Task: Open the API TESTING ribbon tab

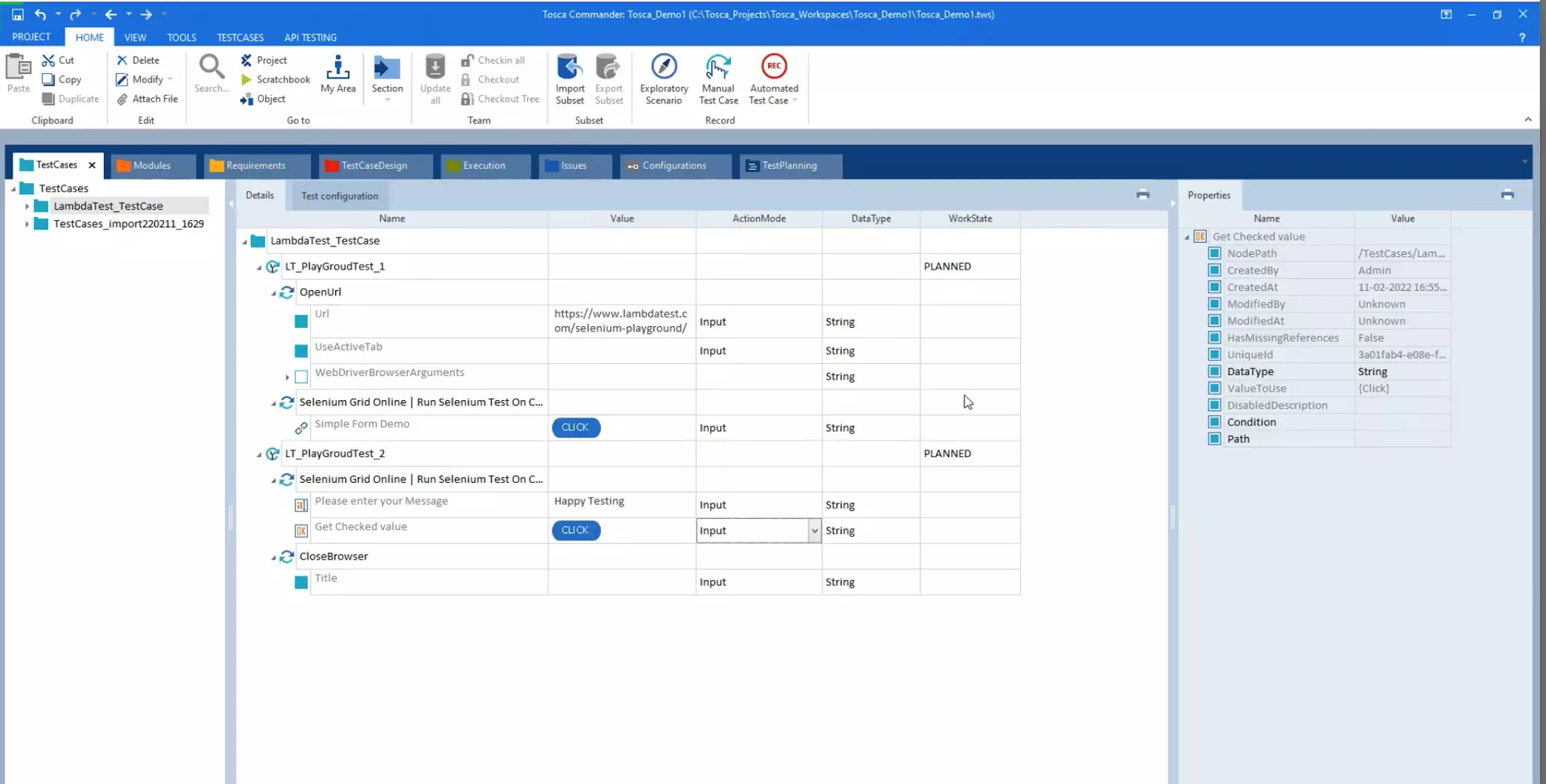Action: 310,37
